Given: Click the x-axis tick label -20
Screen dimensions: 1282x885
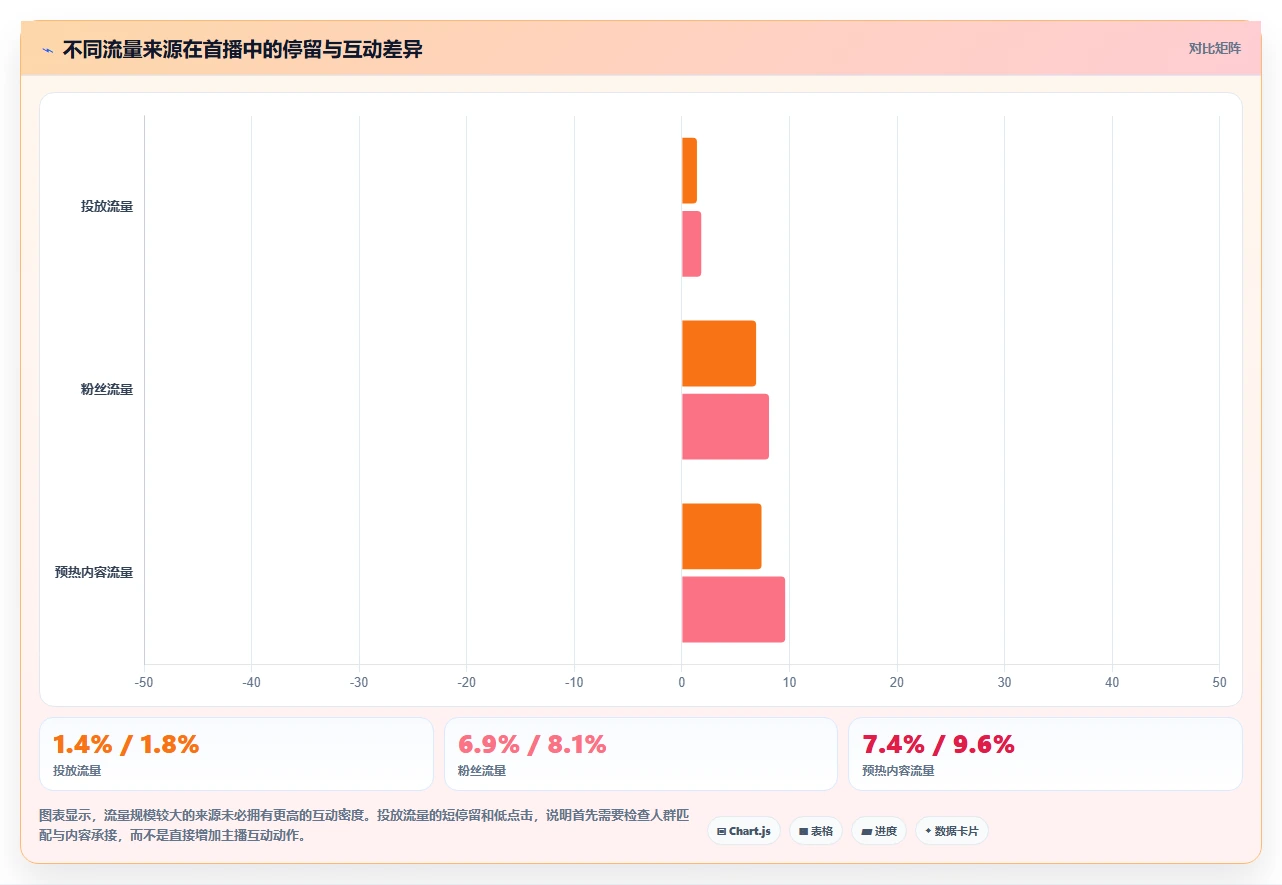Looking at the screenshot, I should pos(466,683).
